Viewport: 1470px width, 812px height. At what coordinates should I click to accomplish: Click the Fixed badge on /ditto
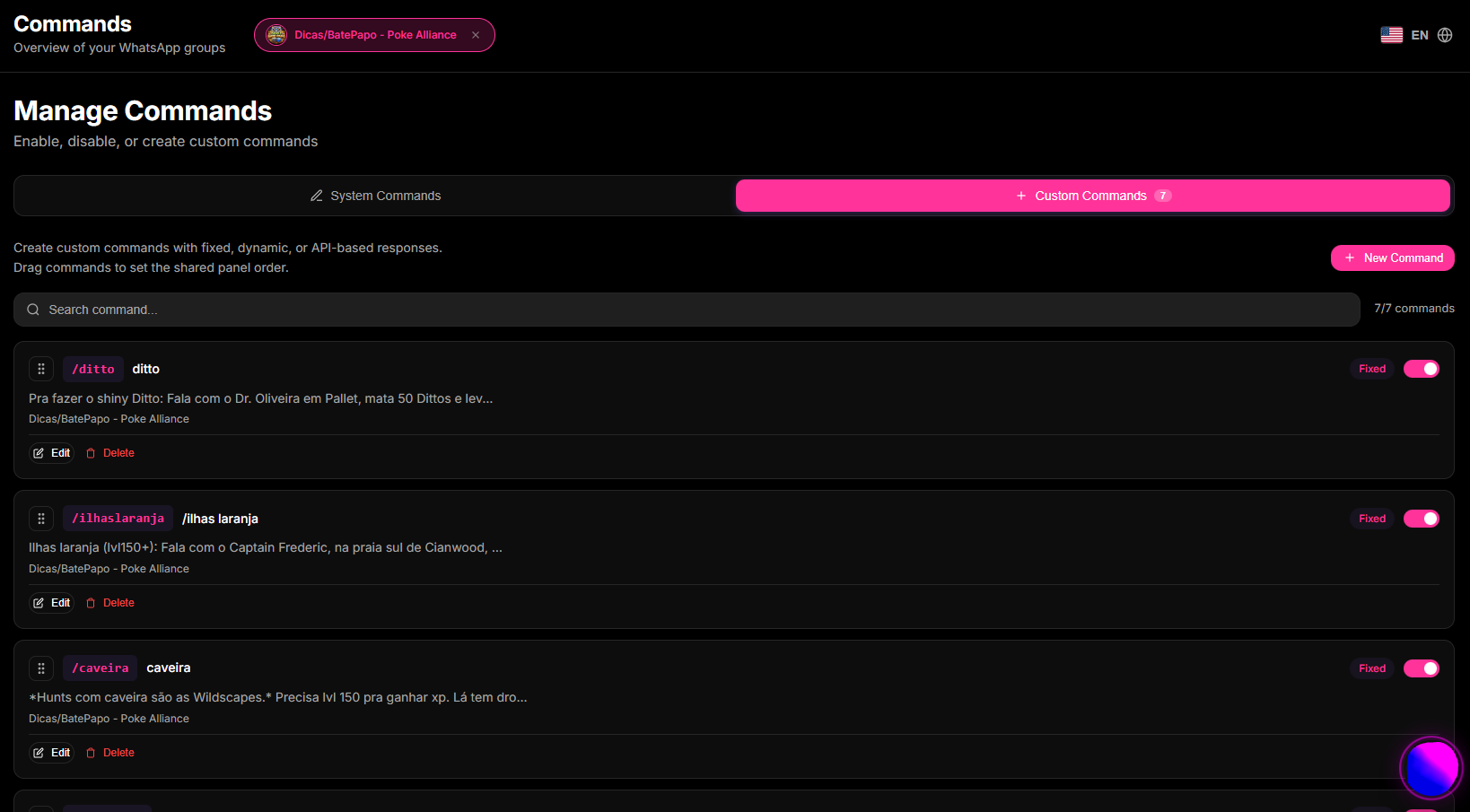[1372, 369]
